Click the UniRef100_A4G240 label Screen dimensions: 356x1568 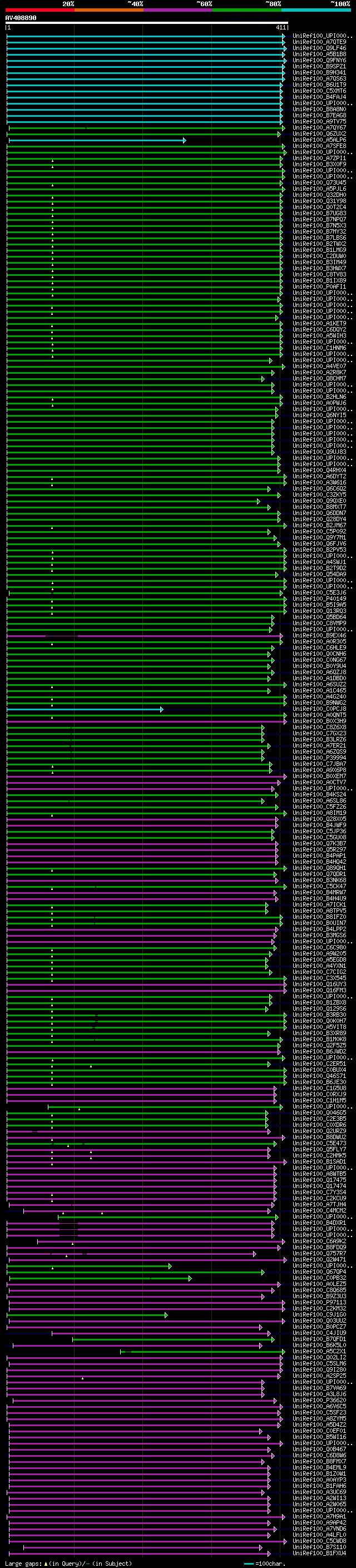click(319, 696)
